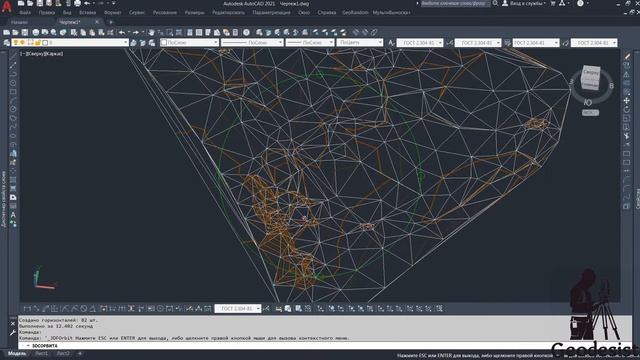
Task: Open the plot style ПоЦвету dropdown
Action: [x=360, y=42]
